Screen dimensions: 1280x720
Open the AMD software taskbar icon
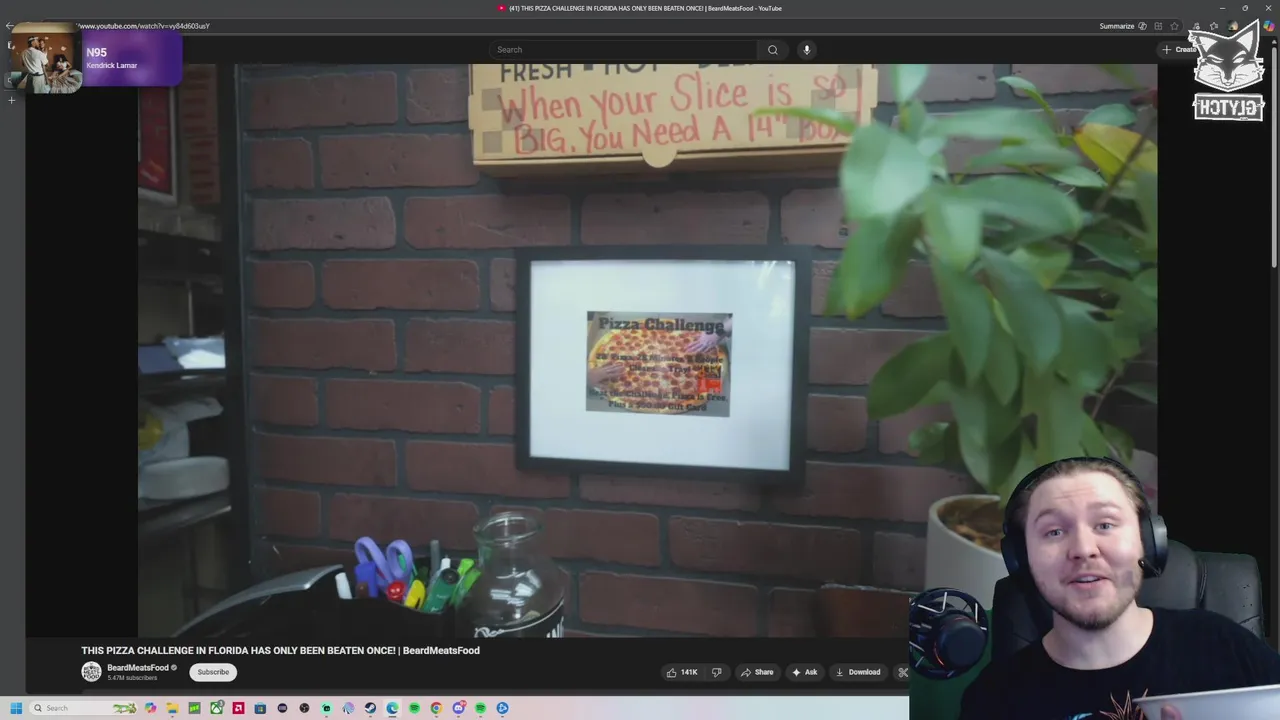click(238, 708)
